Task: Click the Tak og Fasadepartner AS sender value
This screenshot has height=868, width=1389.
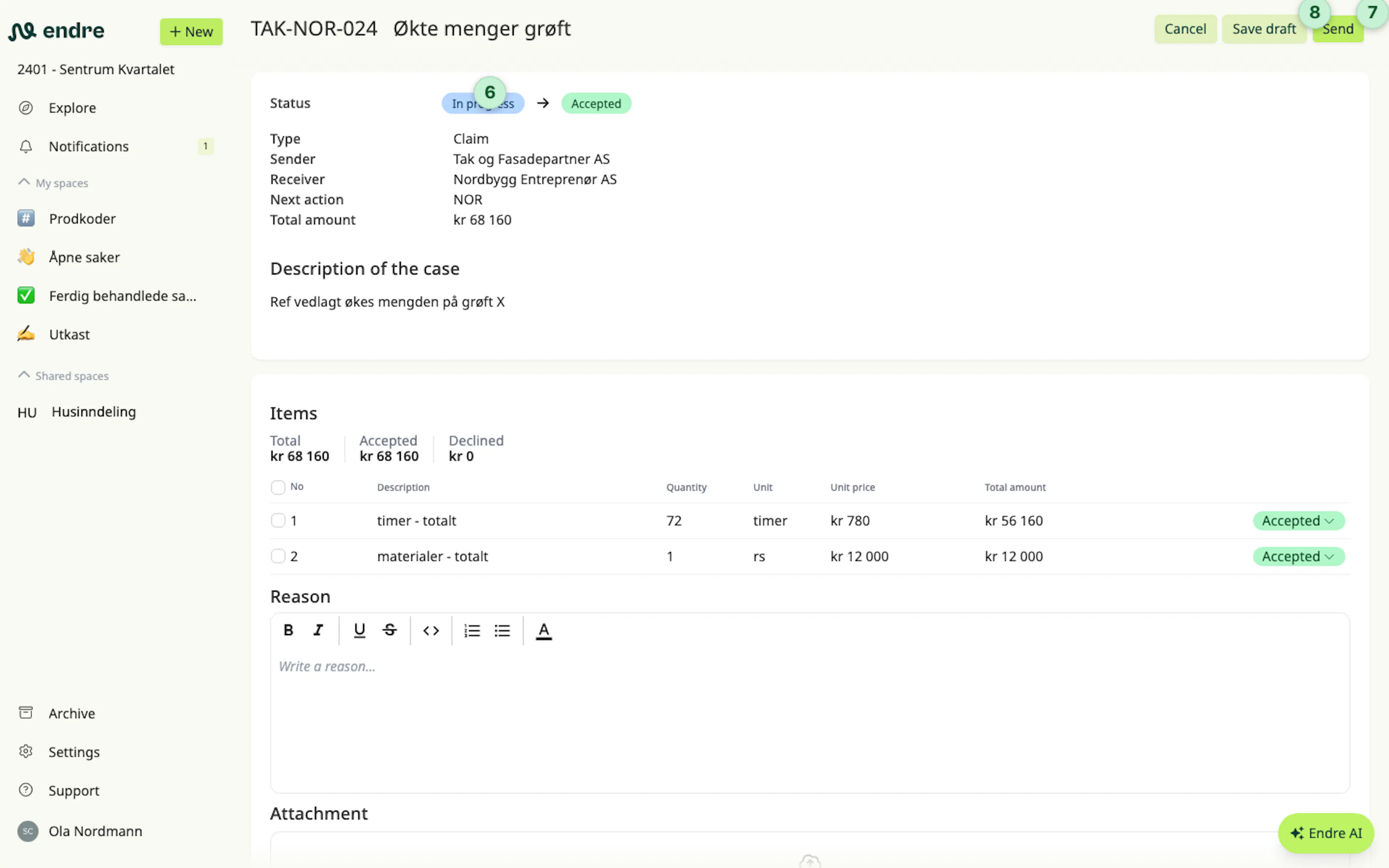Action: [x=531, y=159]
